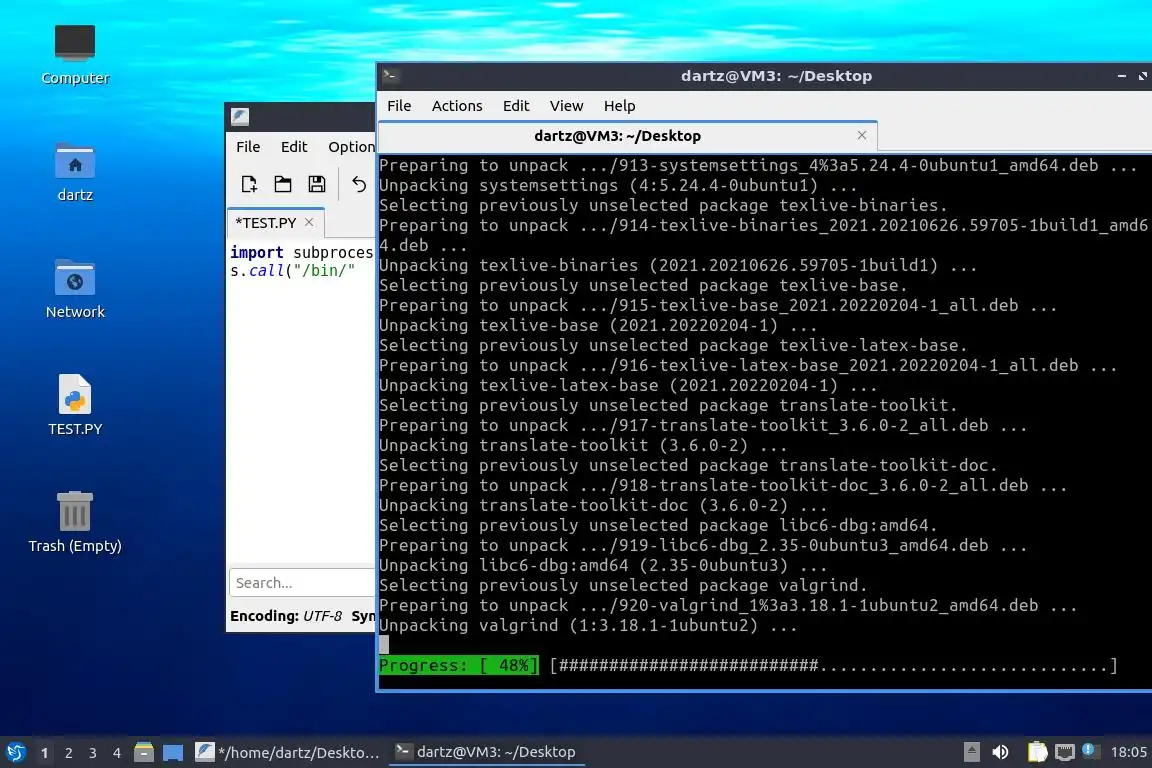This screenshot has width=1152, height=768.
Task: Click the Save icon in editor toolbar
Action: coord(317,184)
